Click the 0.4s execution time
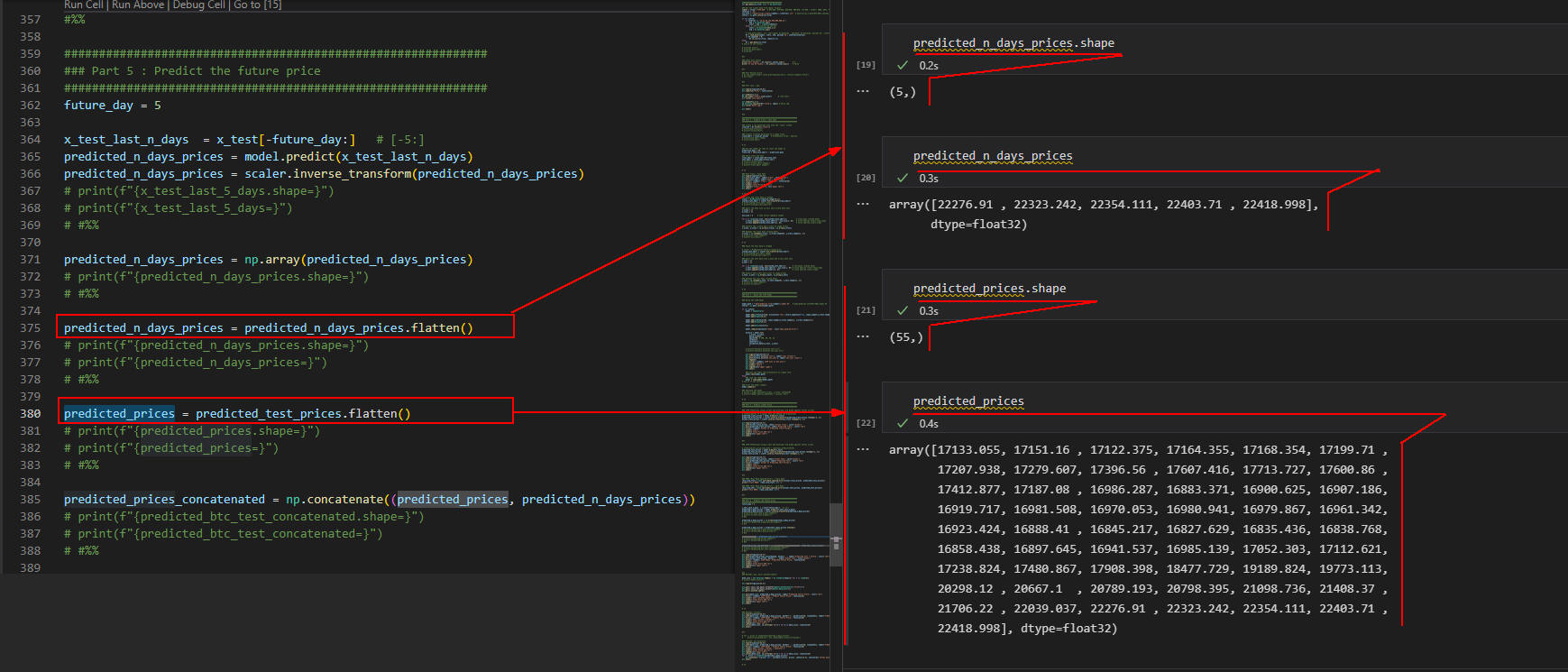1568x672 pixels. [929, 424]
